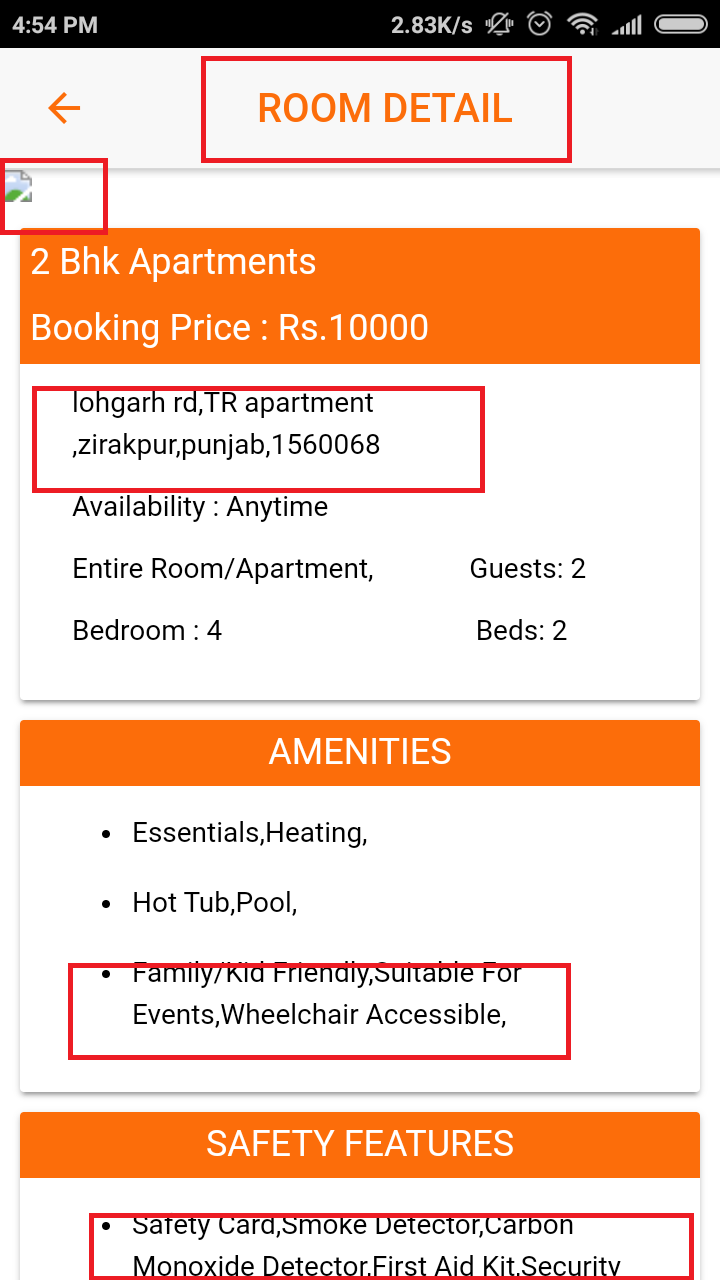Tap the muted notification bell icon
The width and height of the screenshot is (720, 1280).
499,24
